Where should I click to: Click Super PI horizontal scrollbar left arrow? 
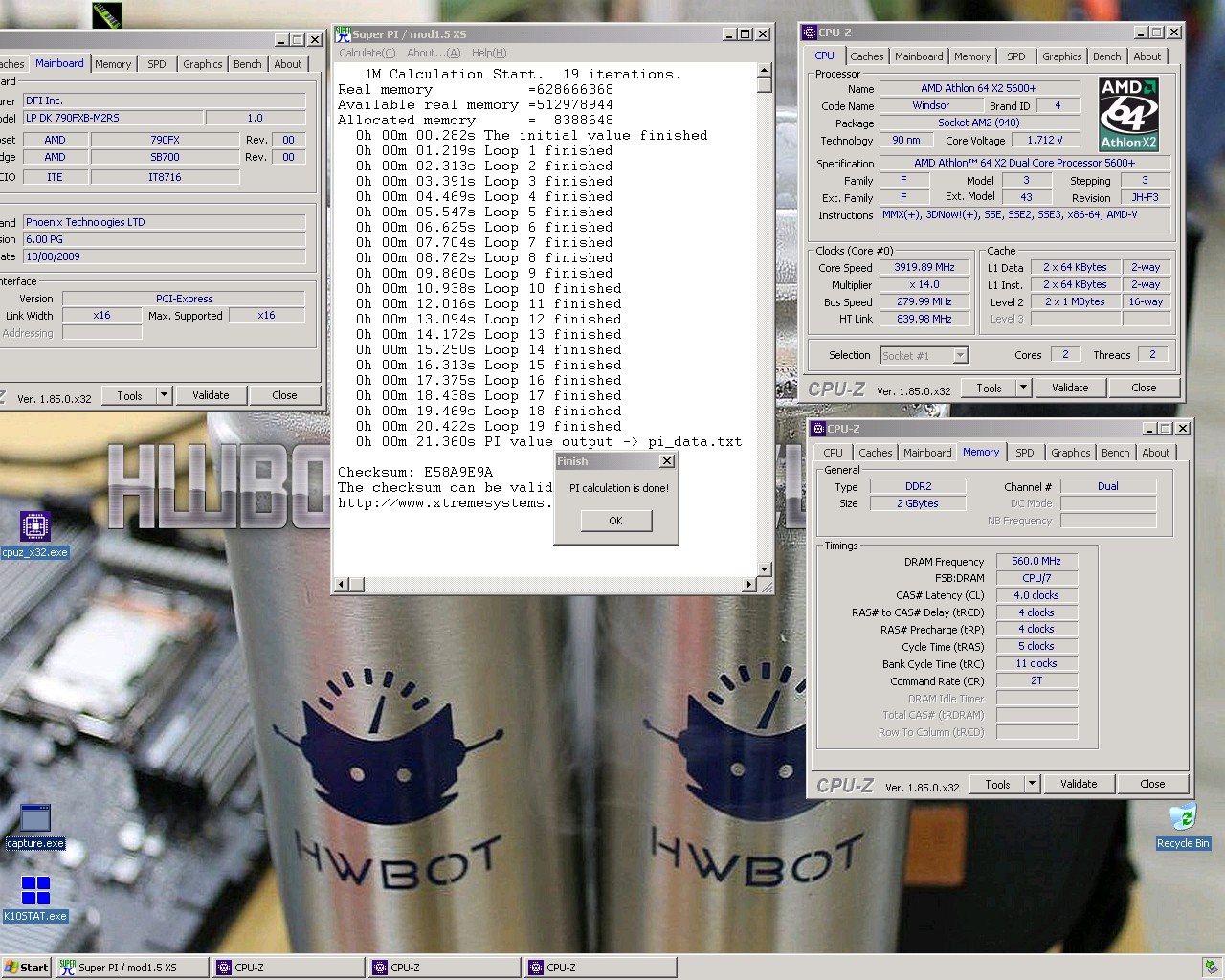click(x=341, y=584)
